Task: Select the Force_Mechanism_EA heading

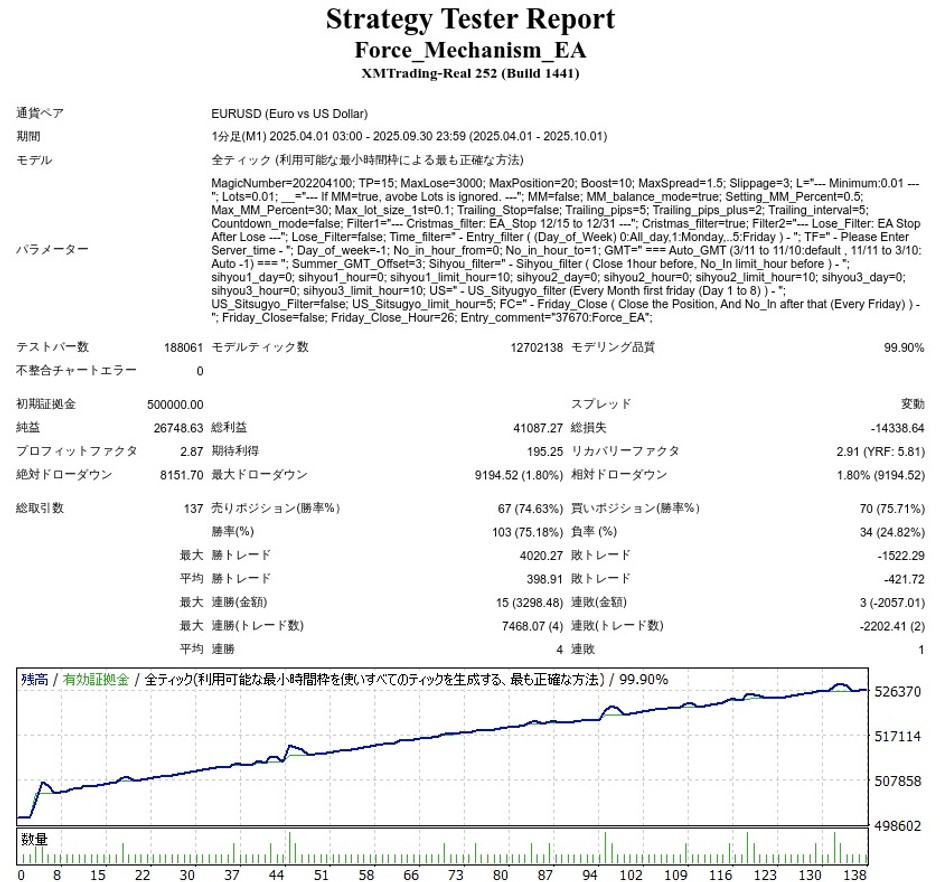Action: coord(469,50)
